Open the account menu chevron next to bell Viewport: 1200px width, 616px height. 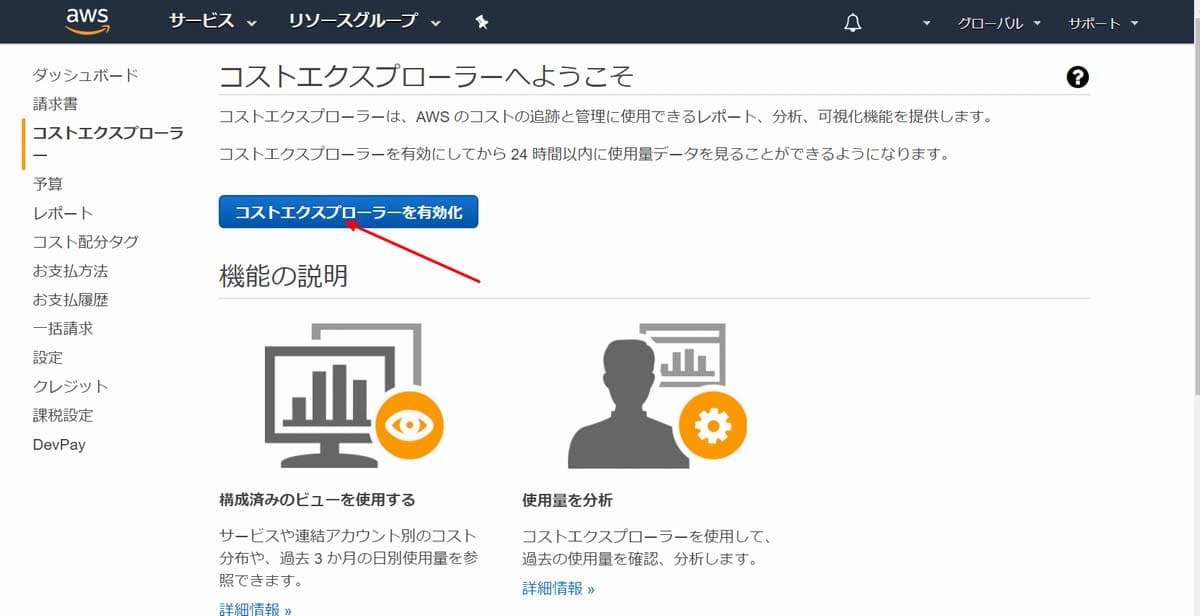(925, 22)
